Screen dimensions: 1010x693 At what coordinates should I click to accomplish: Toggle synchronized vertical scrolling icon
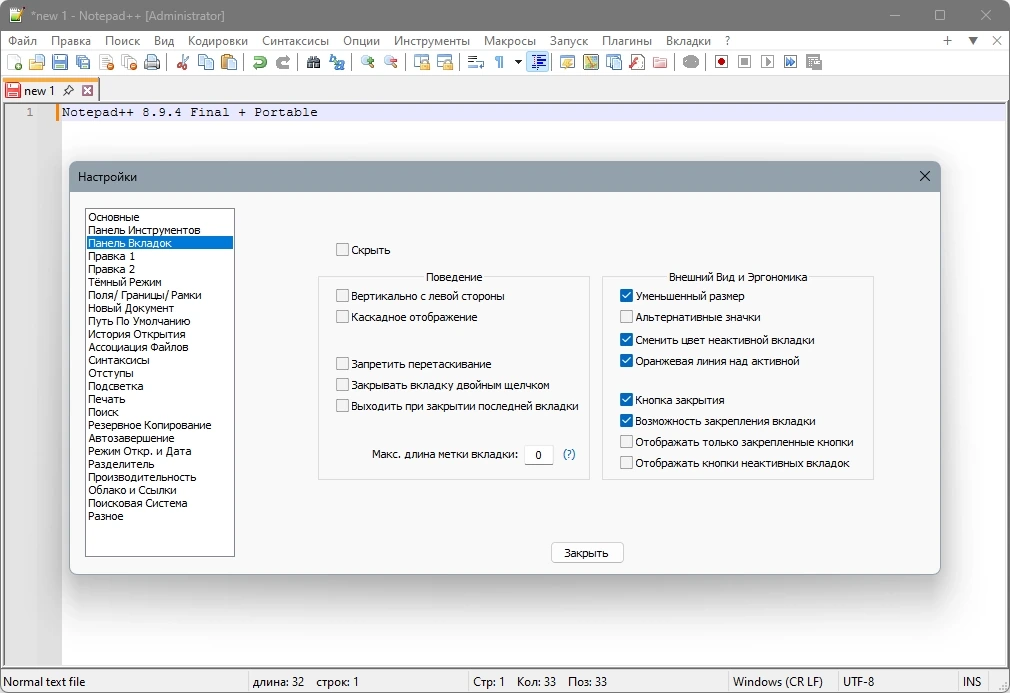tap(422, 62)
